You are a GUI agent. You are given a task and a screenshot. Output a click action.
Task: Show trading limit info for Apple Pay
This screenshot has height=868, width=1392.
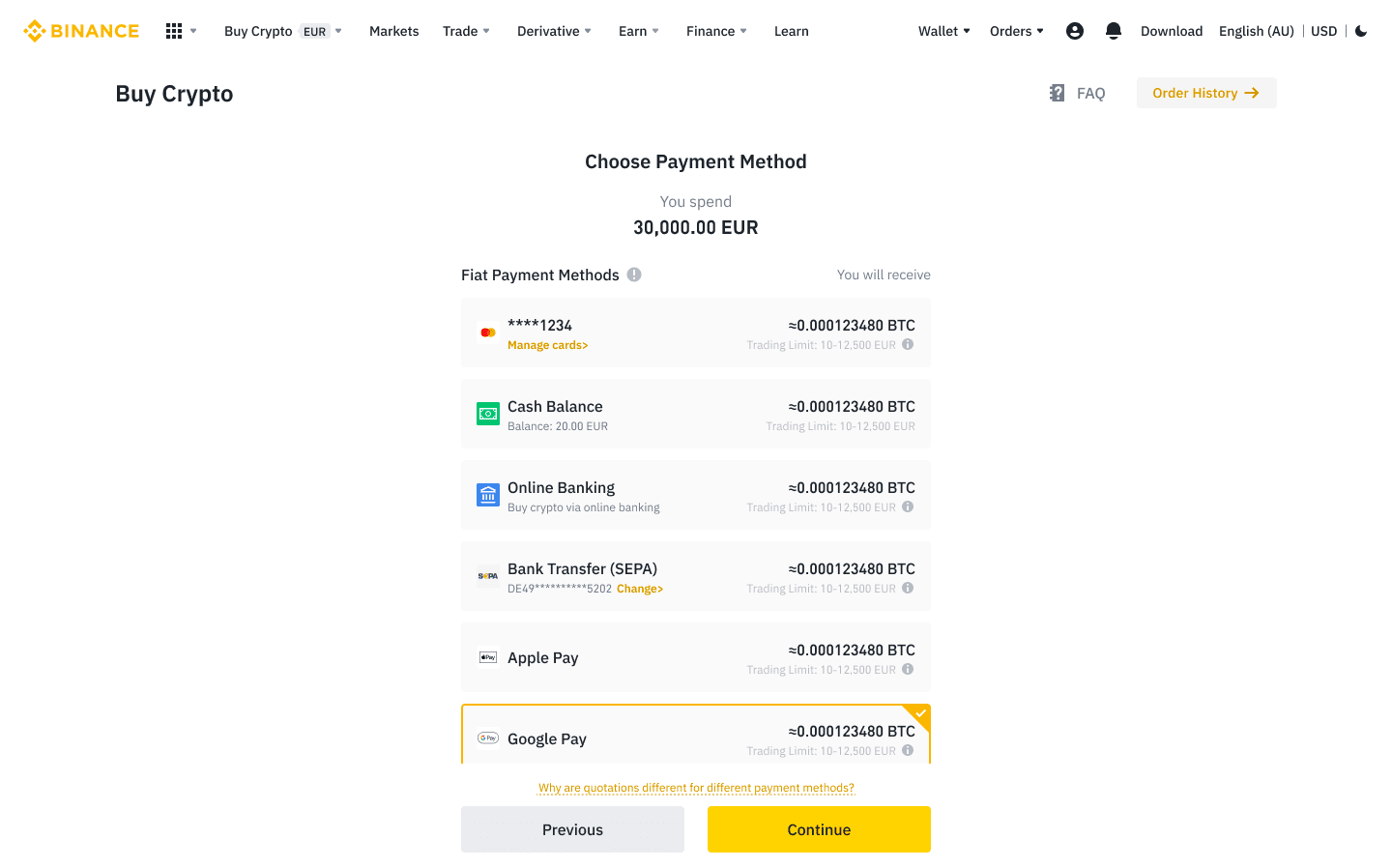(x=908, y=669)
